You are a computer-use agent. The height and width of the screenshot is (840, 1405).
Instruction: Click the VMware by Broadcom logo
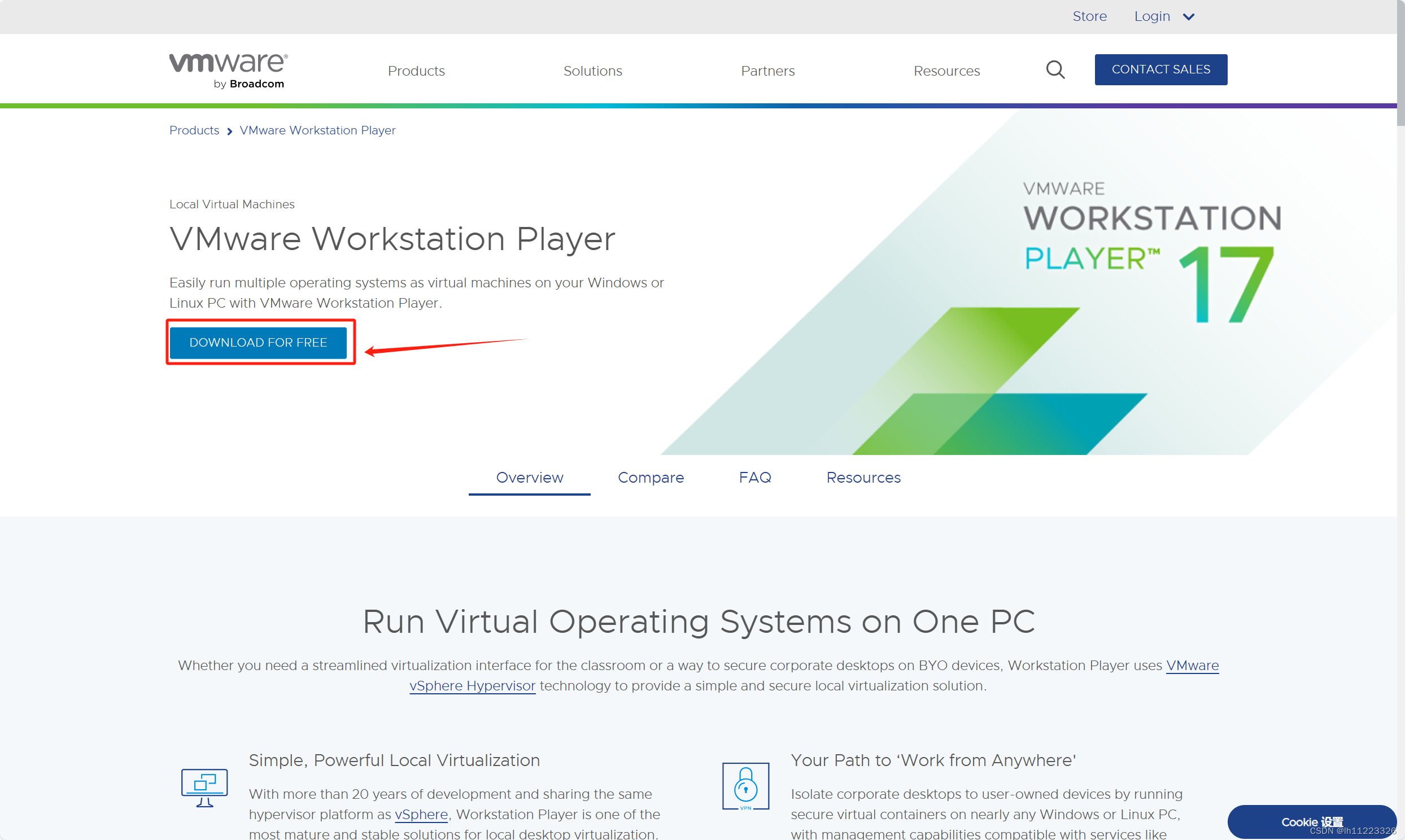(x=229, y=71)
